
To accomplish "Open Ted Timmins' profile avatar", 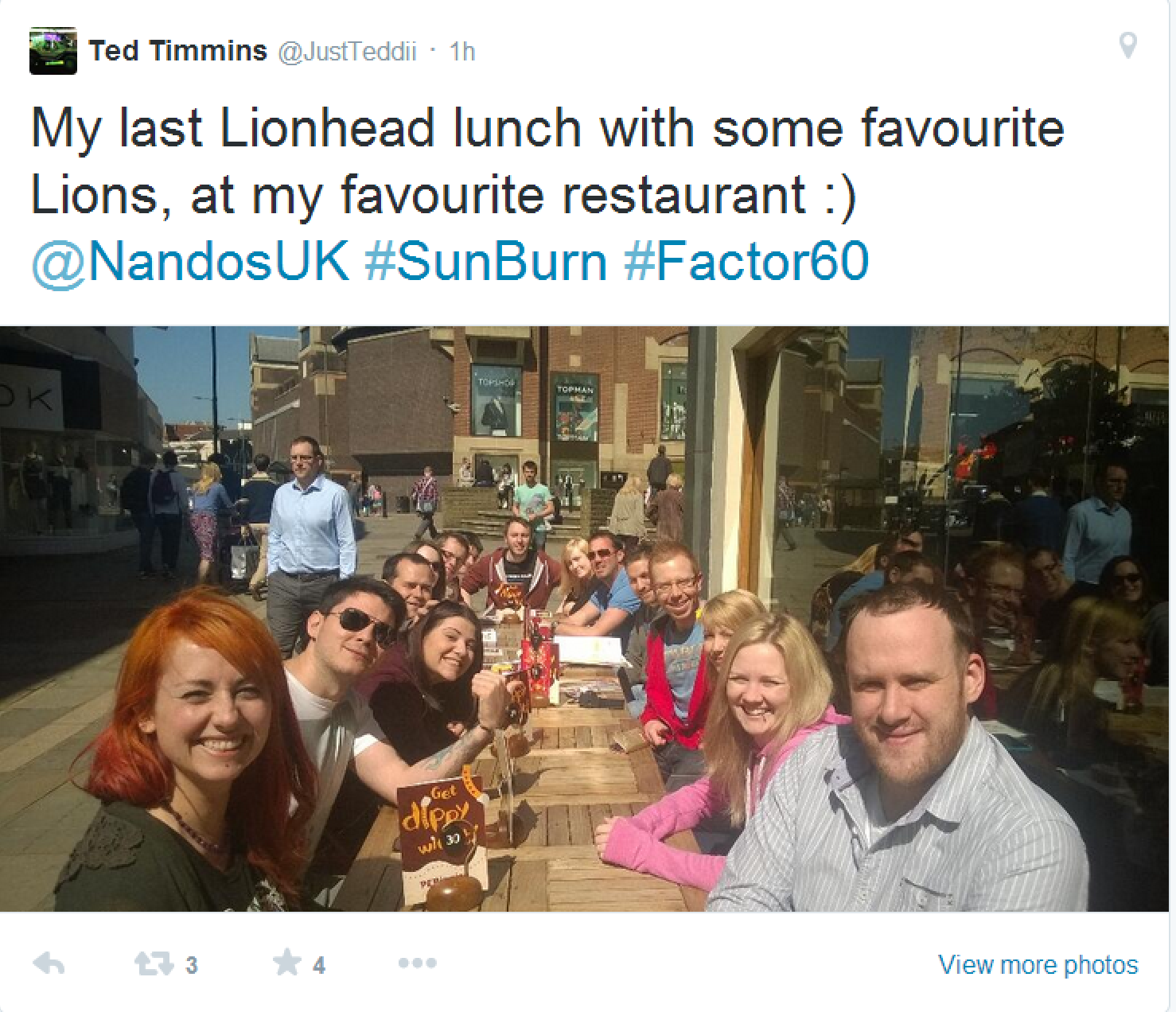I will (53, 51).
